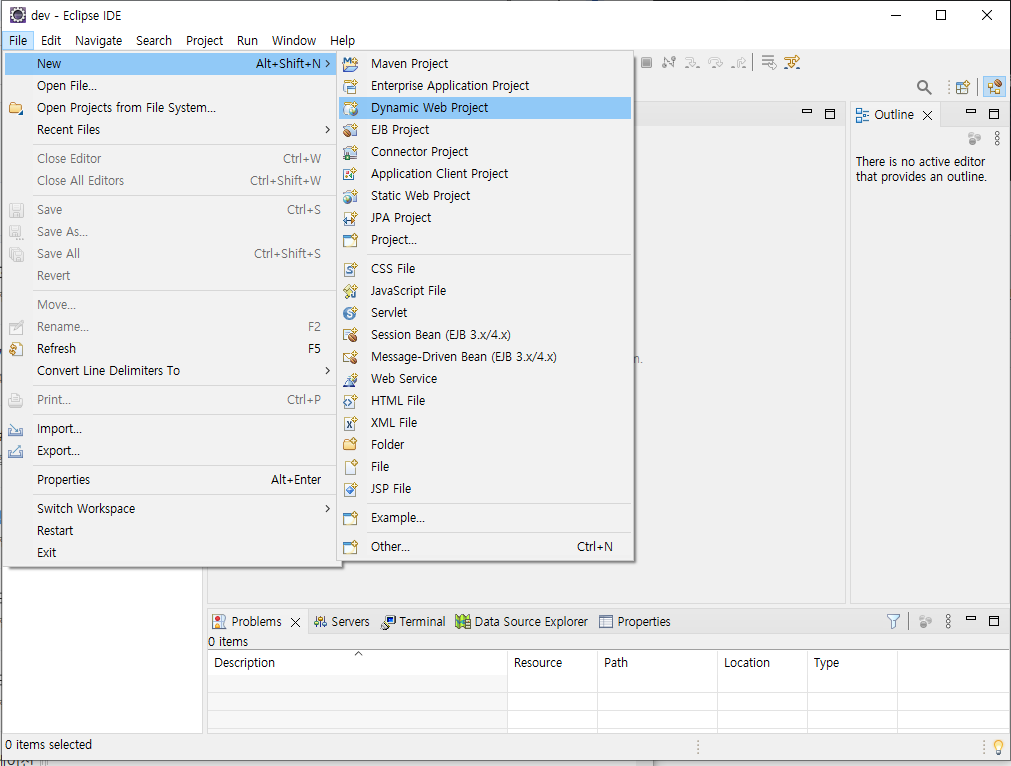Open the Navigate menu
This screenshot has height=766, width=1011.
(99, 41)
